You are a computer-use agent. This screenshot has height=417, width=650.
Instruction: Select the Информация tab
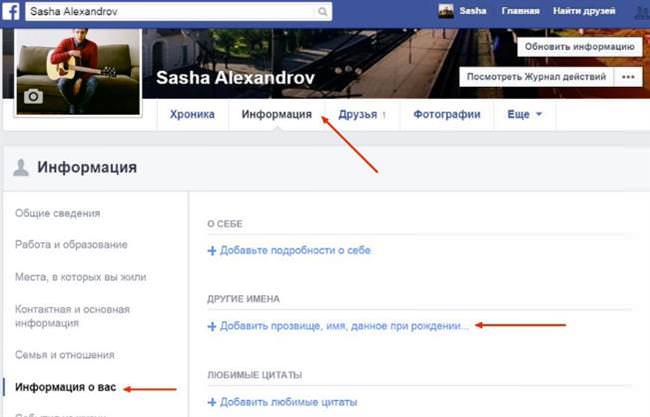pyautogui.click(x=276, y=114)
